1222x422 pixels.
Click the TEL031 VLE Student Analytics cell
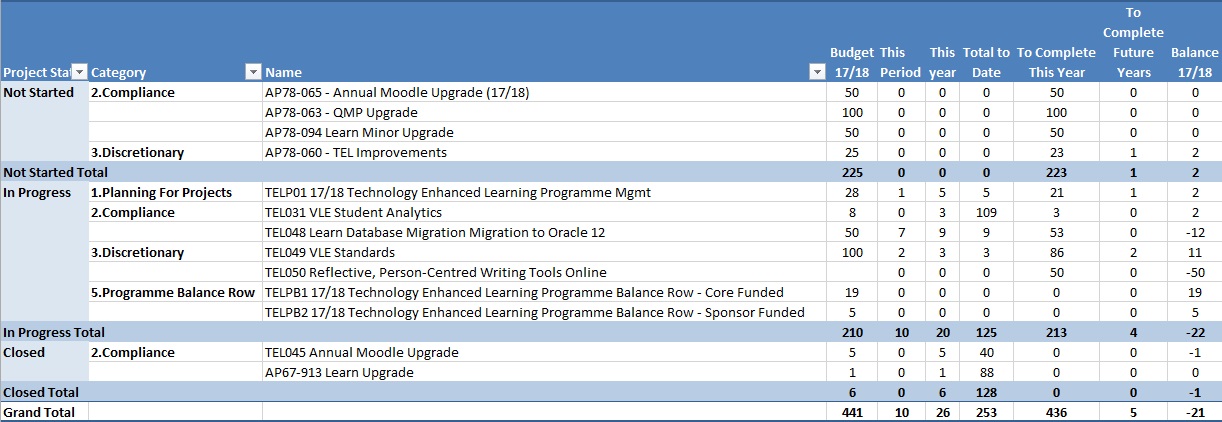click(353, 212)
